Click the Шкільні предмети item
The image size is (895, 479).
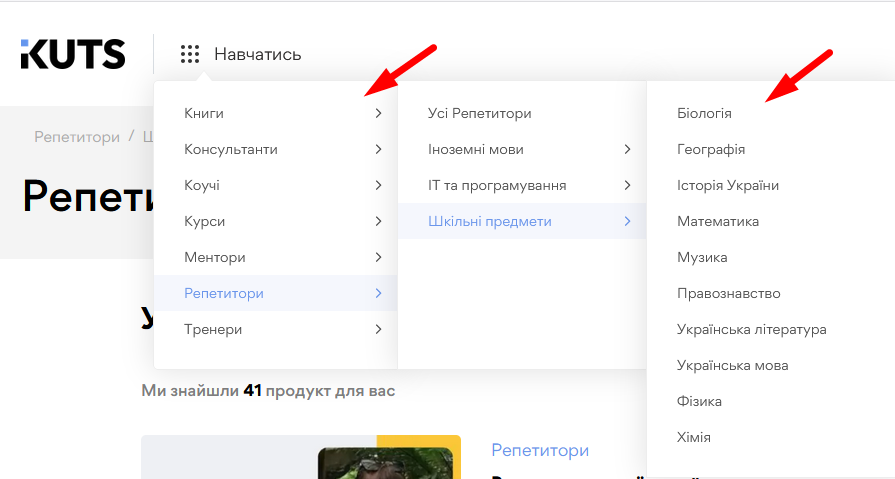[x=489, y=222]
